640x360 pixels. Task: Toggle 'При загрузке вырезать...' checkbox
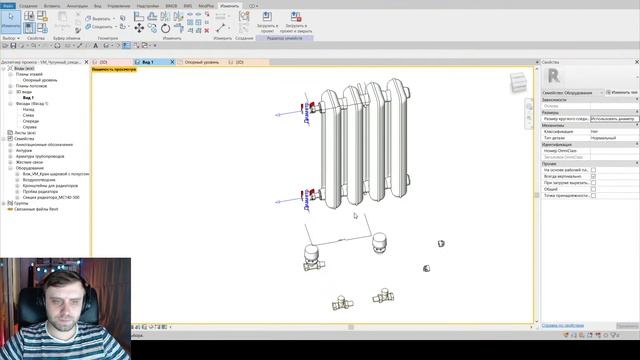(x=593, y=183)
